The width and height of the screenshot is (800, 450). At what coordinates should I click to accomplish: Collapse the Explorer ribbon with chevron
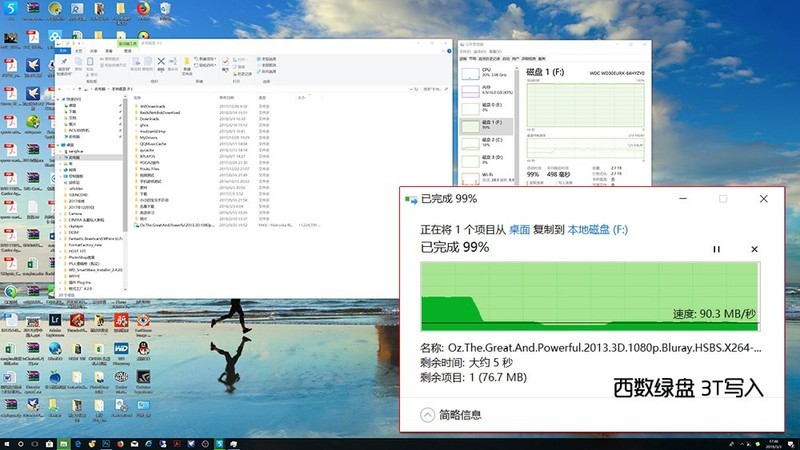[443, 51]
